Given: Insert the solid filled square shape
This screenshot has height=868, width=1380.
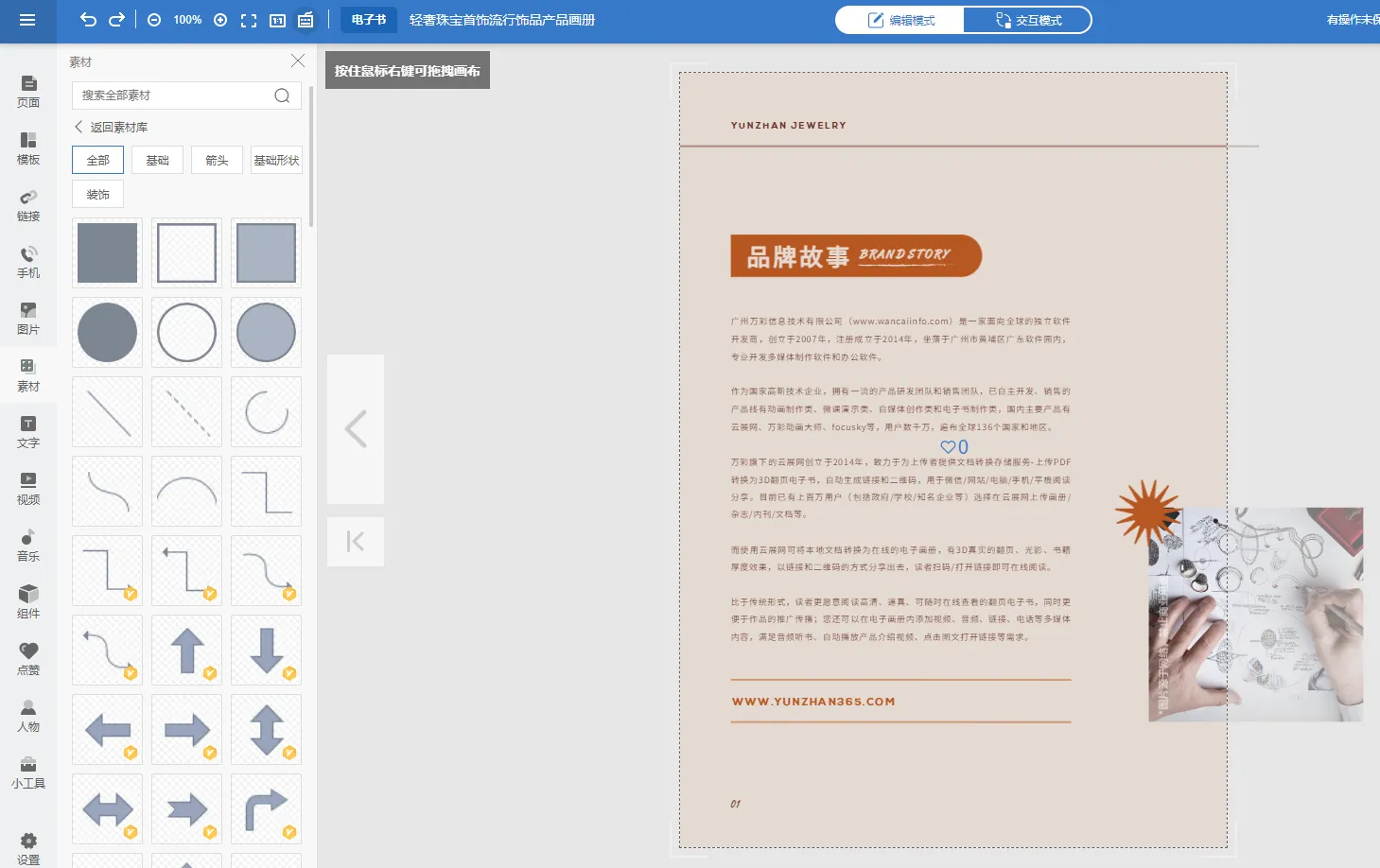Looking at the screenshot, I should click(107, 252).
